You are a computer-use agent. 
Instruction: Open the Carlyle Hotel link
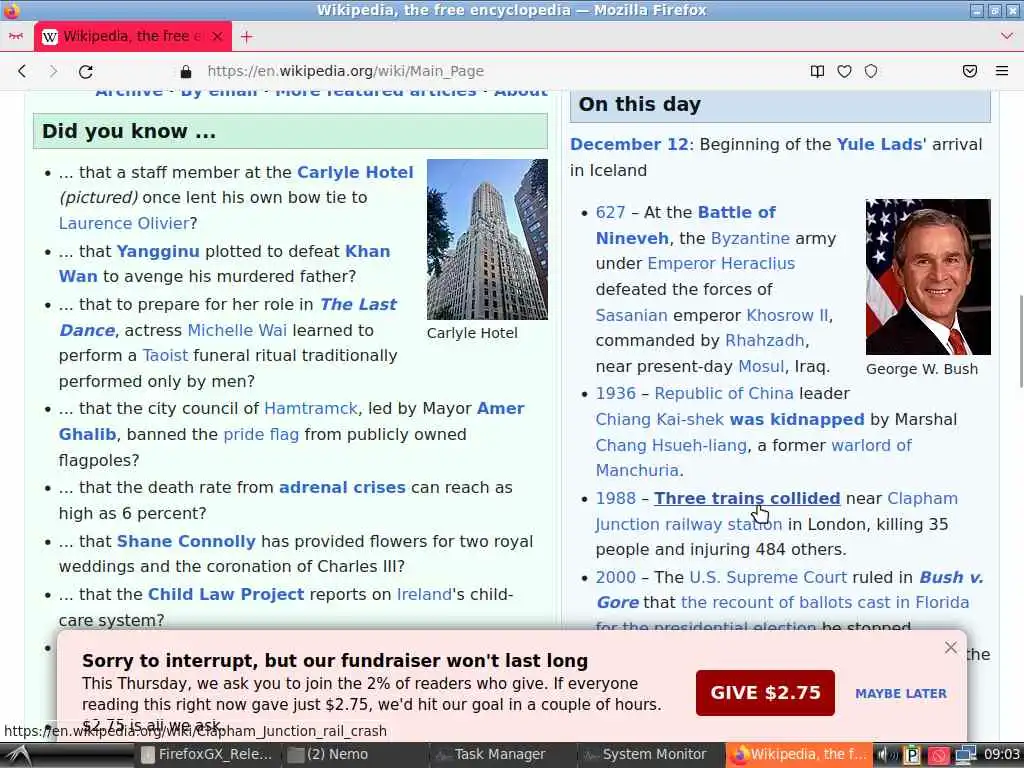tap(355, 172)
